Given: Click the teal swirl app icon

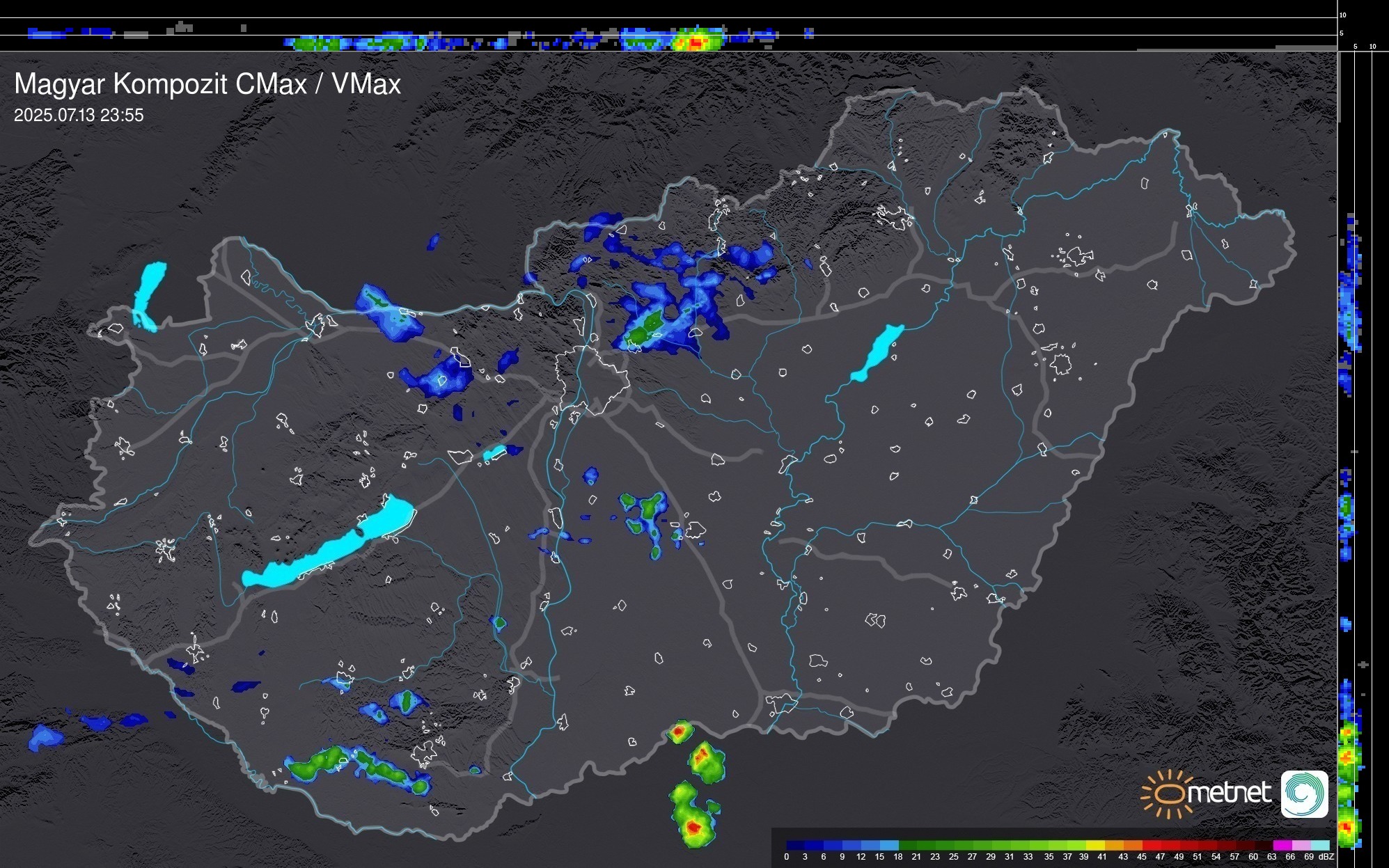Looking at the screenshot, I should coord(1304,794).
